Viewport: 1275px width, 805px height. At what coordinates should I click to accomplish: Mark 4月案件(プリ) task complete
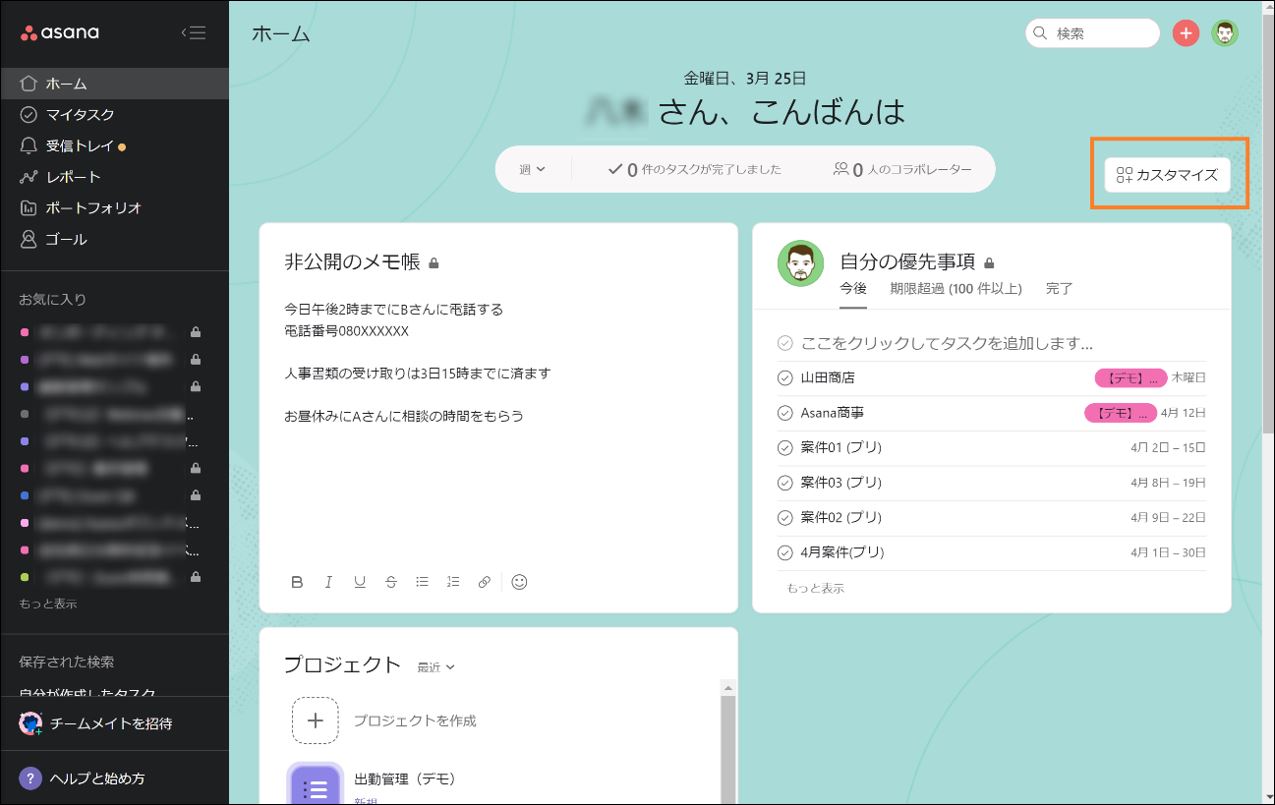pos(785,552)
